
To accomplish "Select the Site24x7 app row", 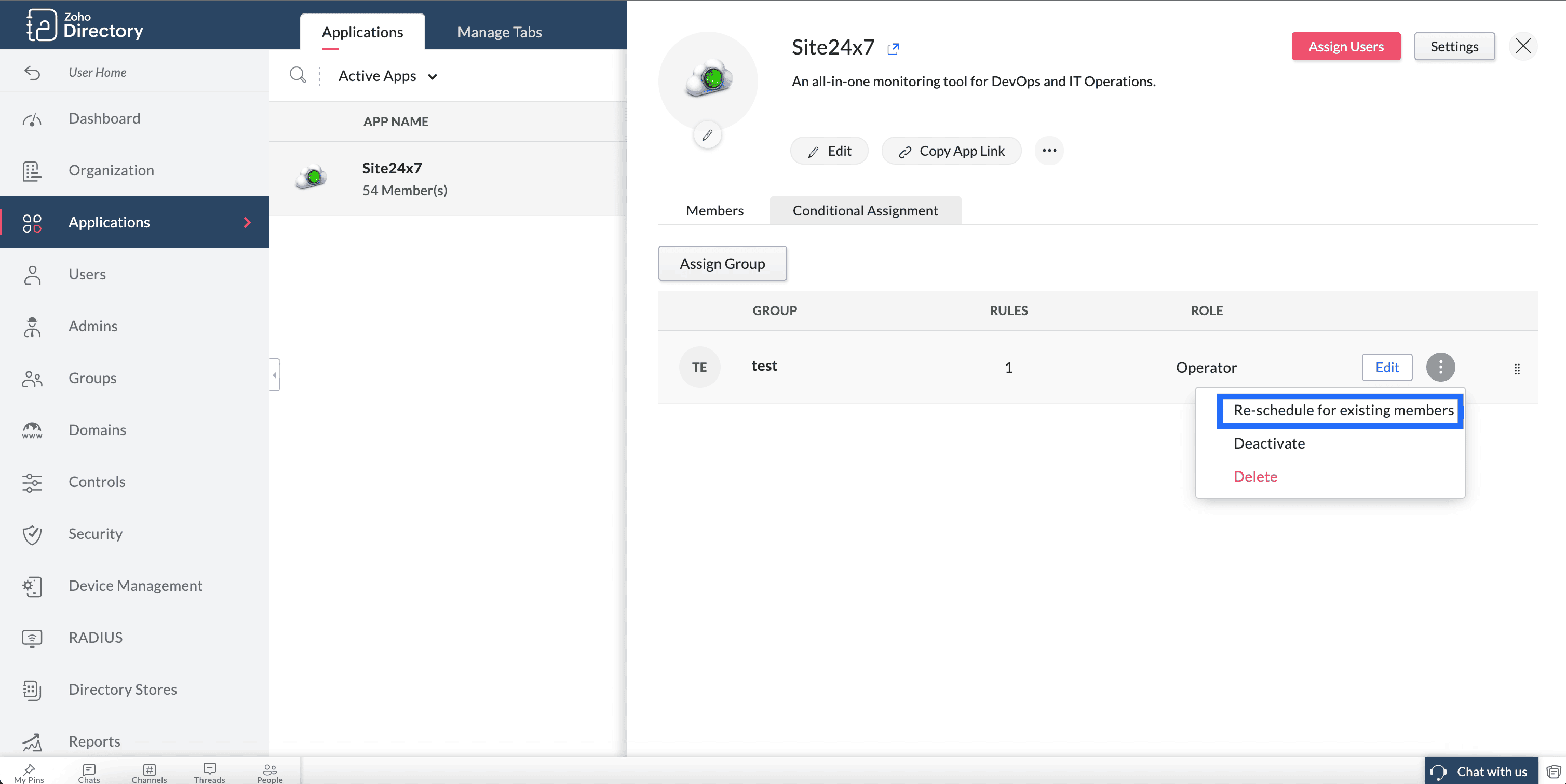I will 448,179.
